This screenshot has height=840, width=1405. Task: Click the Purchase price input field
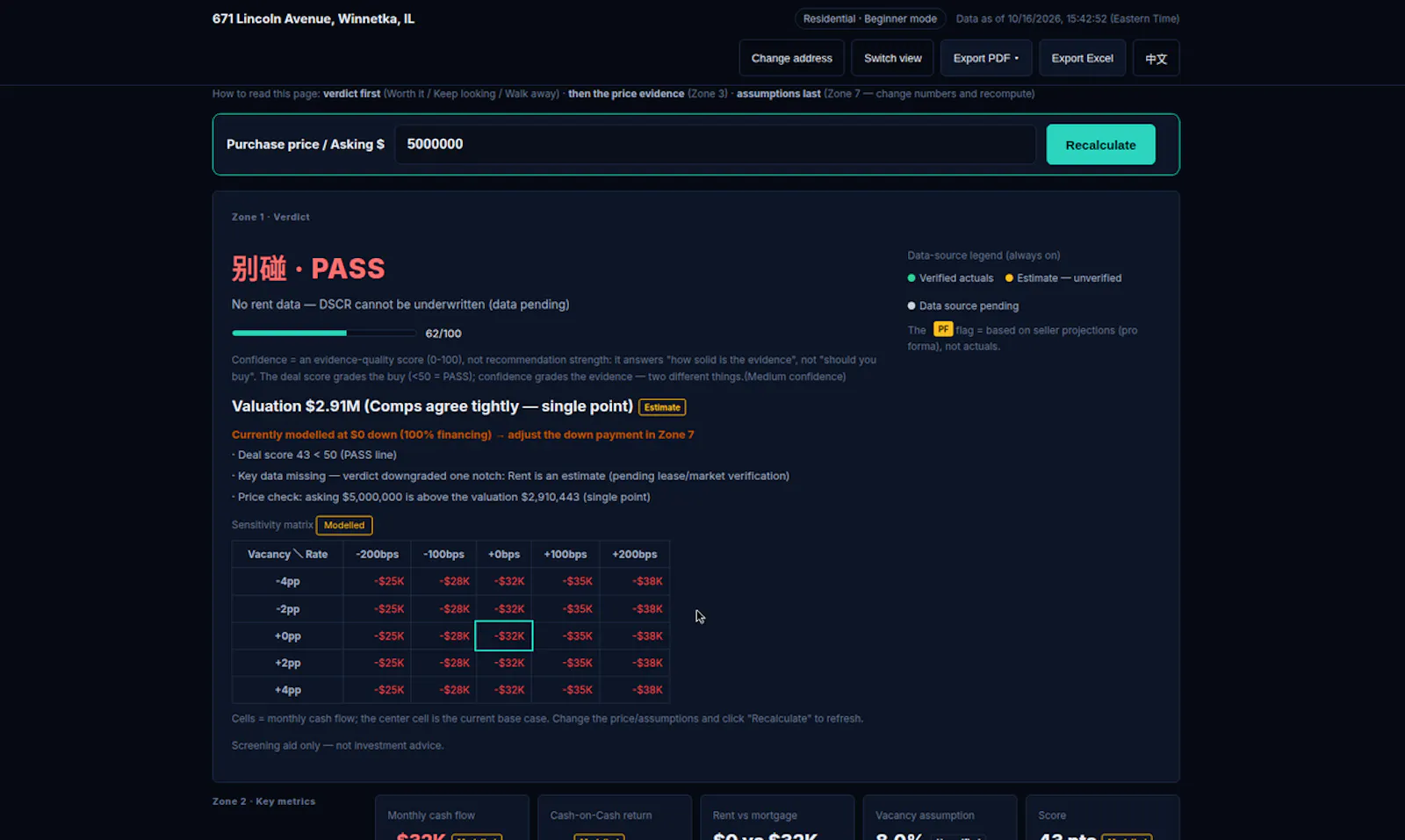pyautogui.click(x=715, y=144)
